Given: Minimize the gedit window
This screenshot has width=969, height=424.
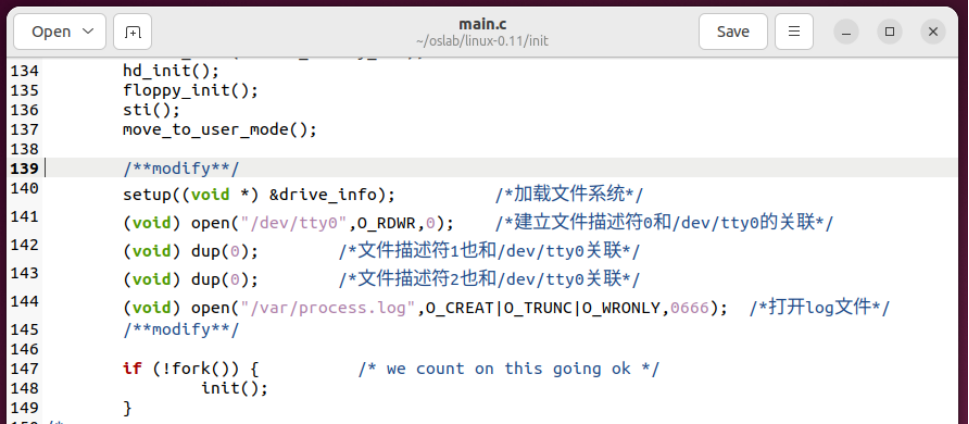Looking at the screenshot, I should pos(846,32).
